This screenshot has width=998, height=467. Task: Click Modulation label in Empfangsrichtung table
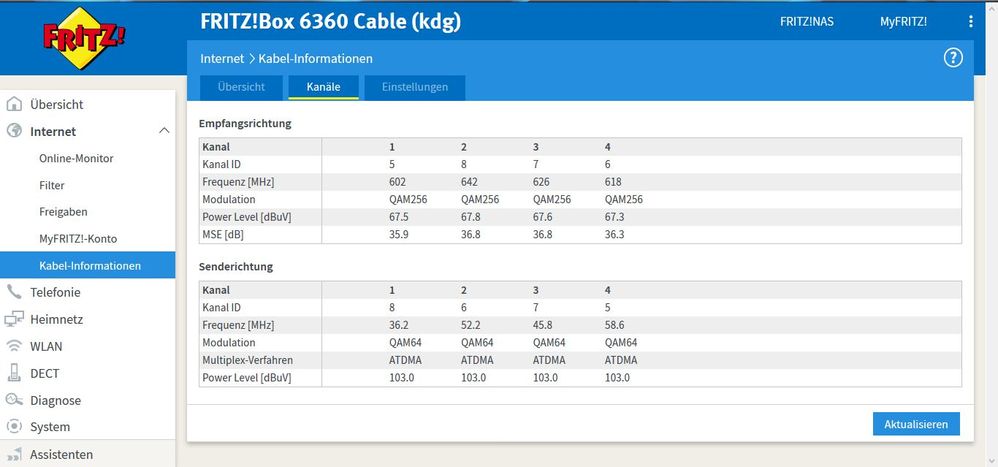pyautogui.click(x=228, y=199)
